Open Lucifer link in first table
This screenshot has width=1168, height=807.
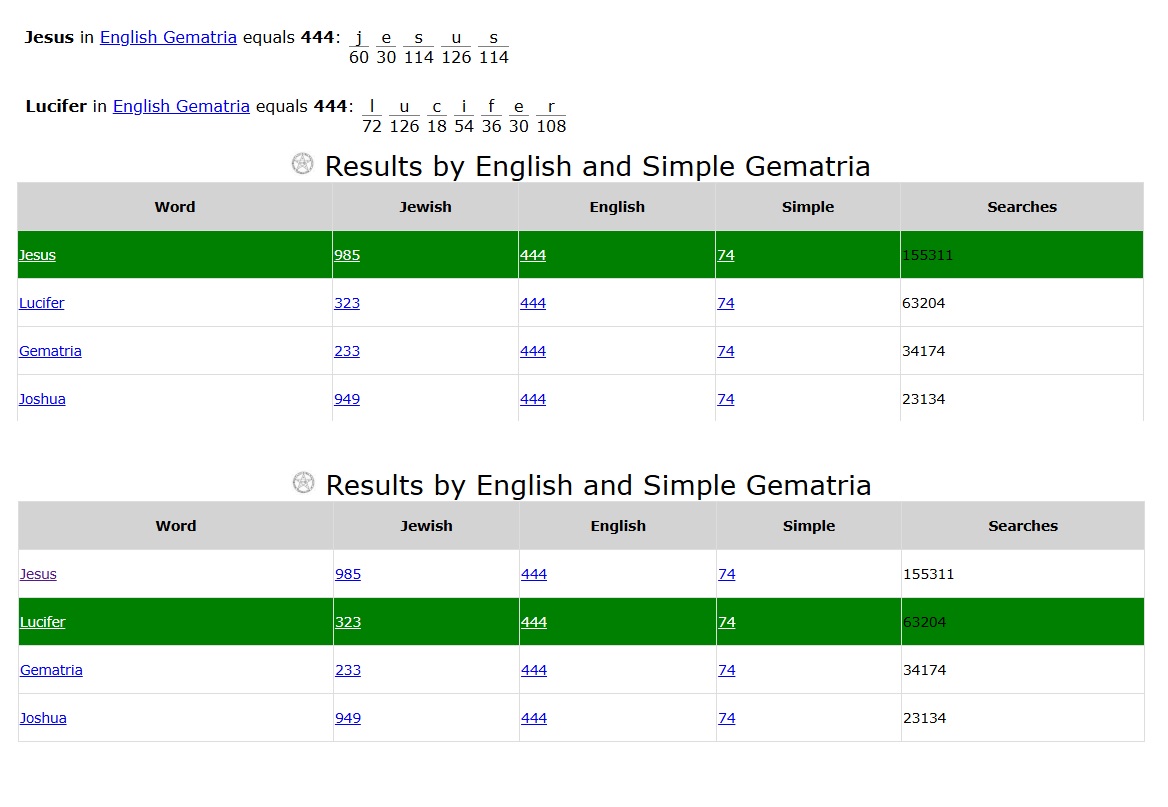(42, 303)
